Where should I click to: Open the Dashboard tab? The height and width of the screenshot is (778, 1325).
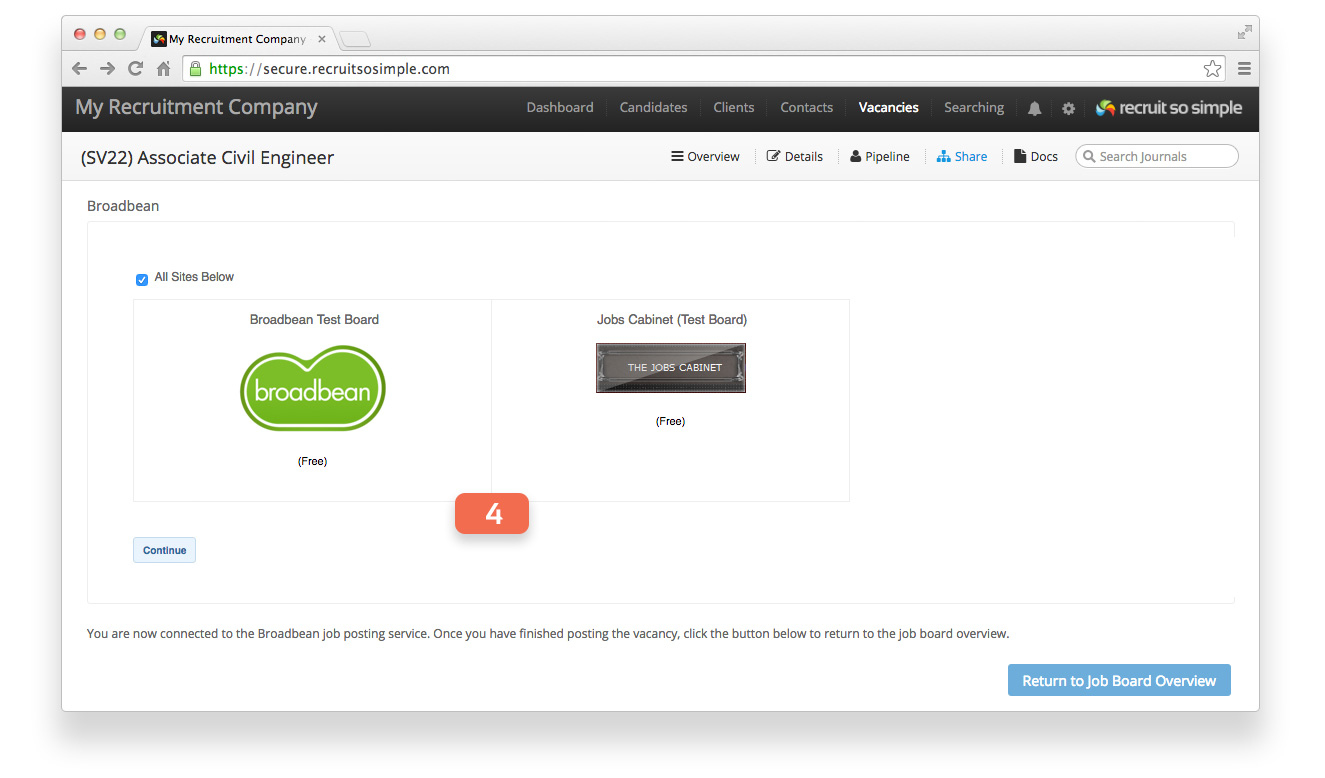[560, 108]
